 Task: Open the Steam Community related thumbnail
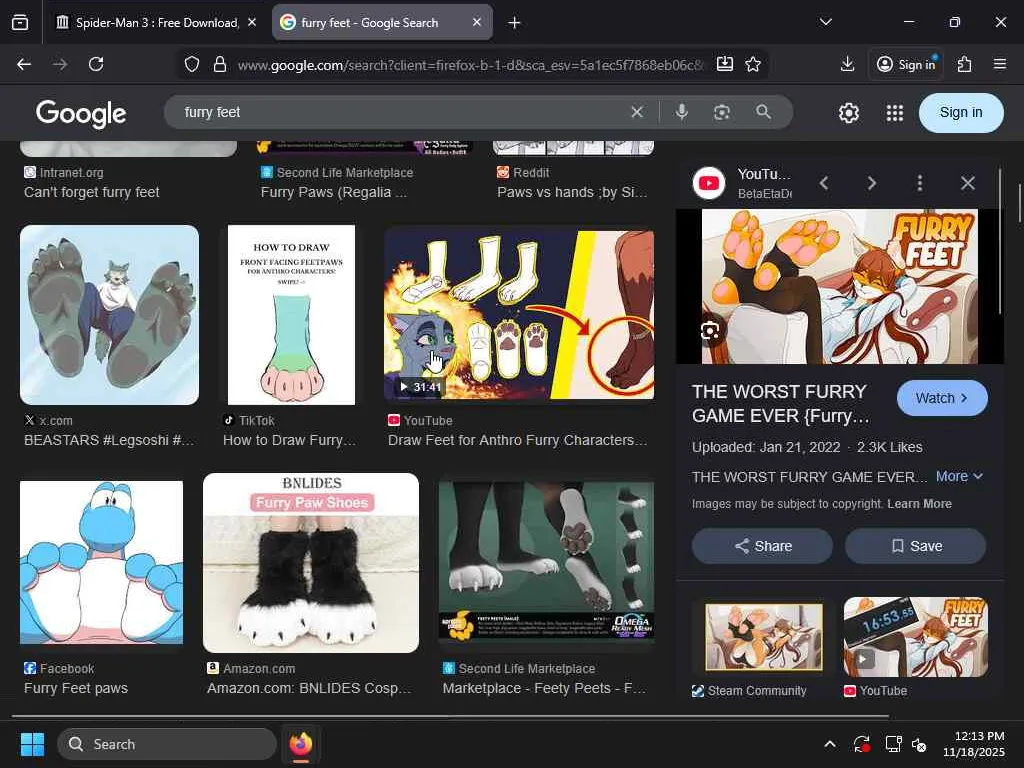[763, 637]
